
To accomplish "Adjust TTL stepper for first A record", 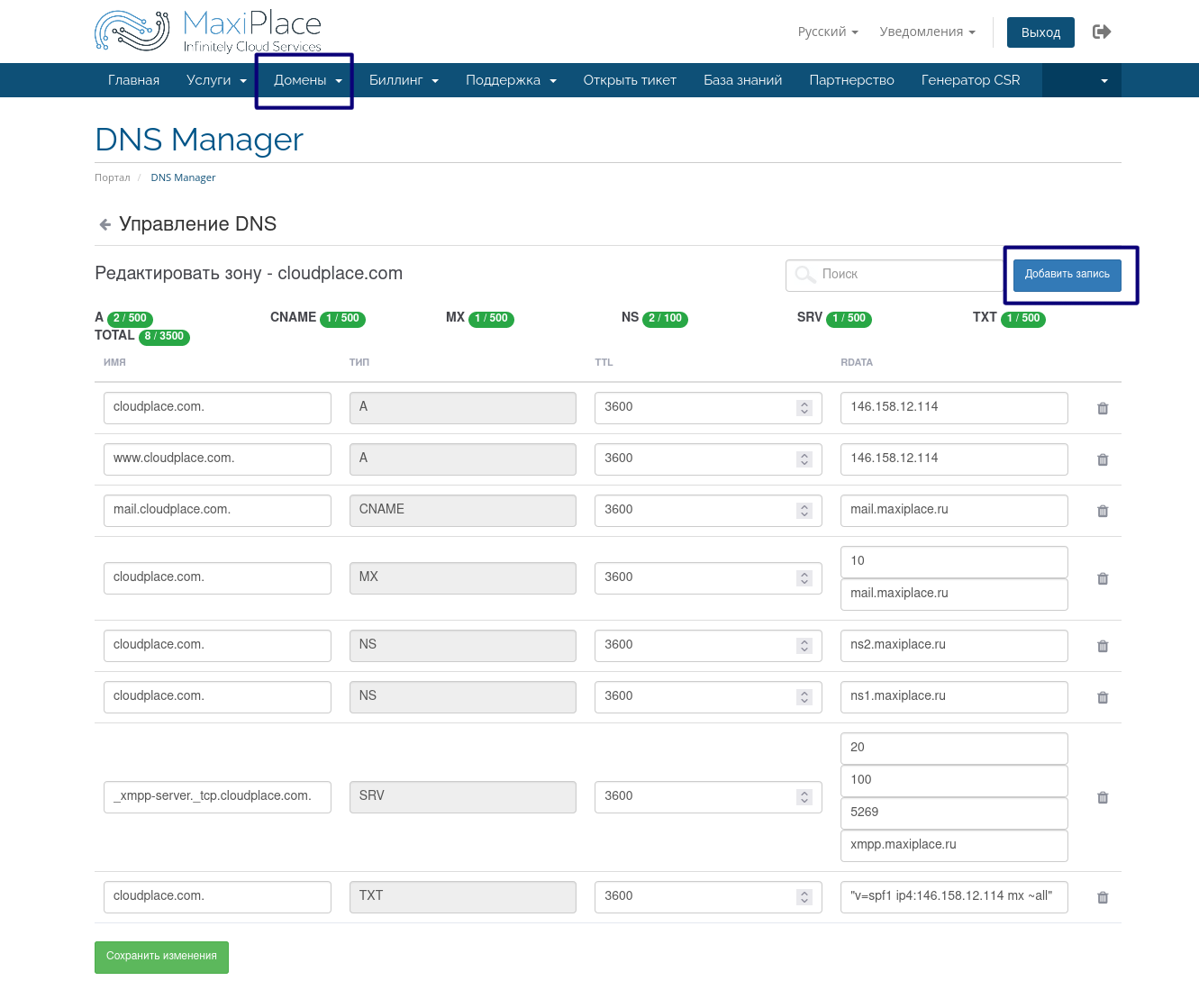I will point(804,408).
